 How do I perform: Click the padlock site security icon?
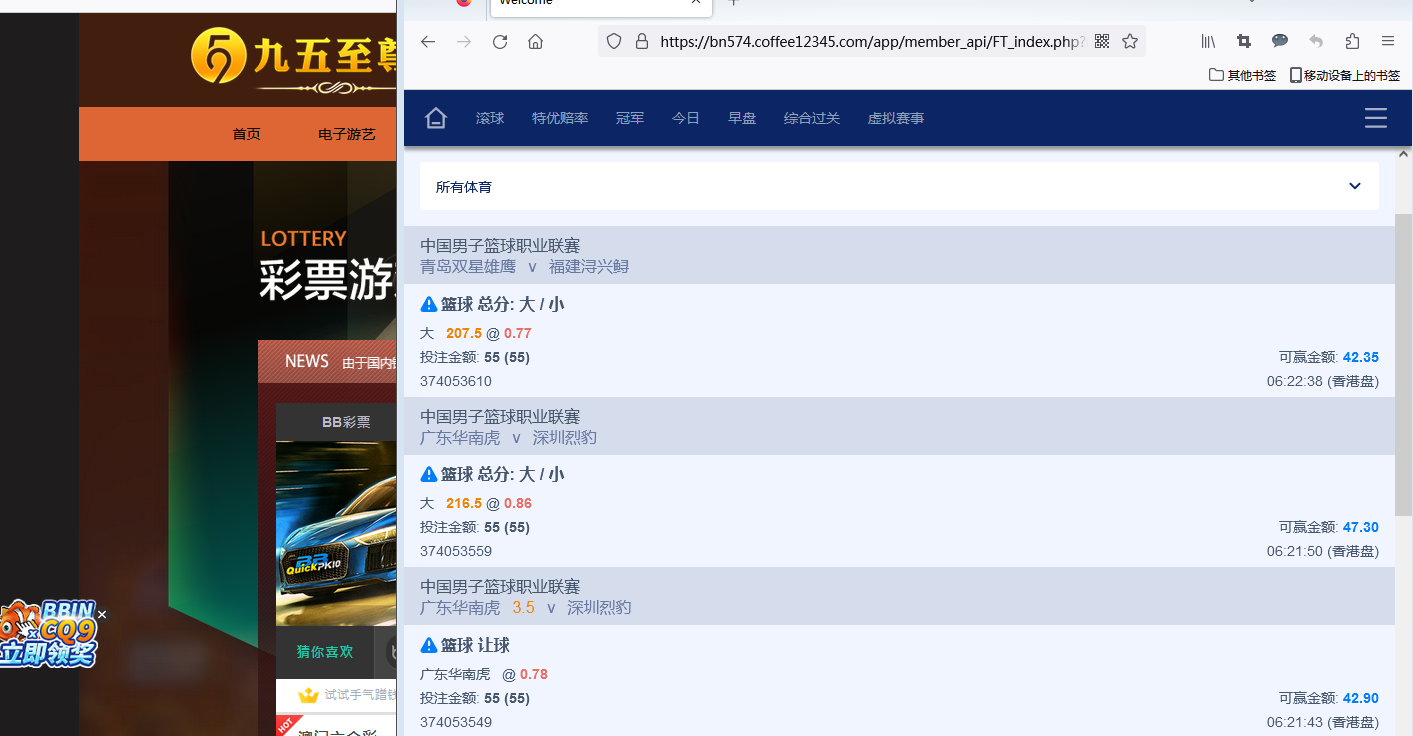pyautogui.click(x=641, y=41)
